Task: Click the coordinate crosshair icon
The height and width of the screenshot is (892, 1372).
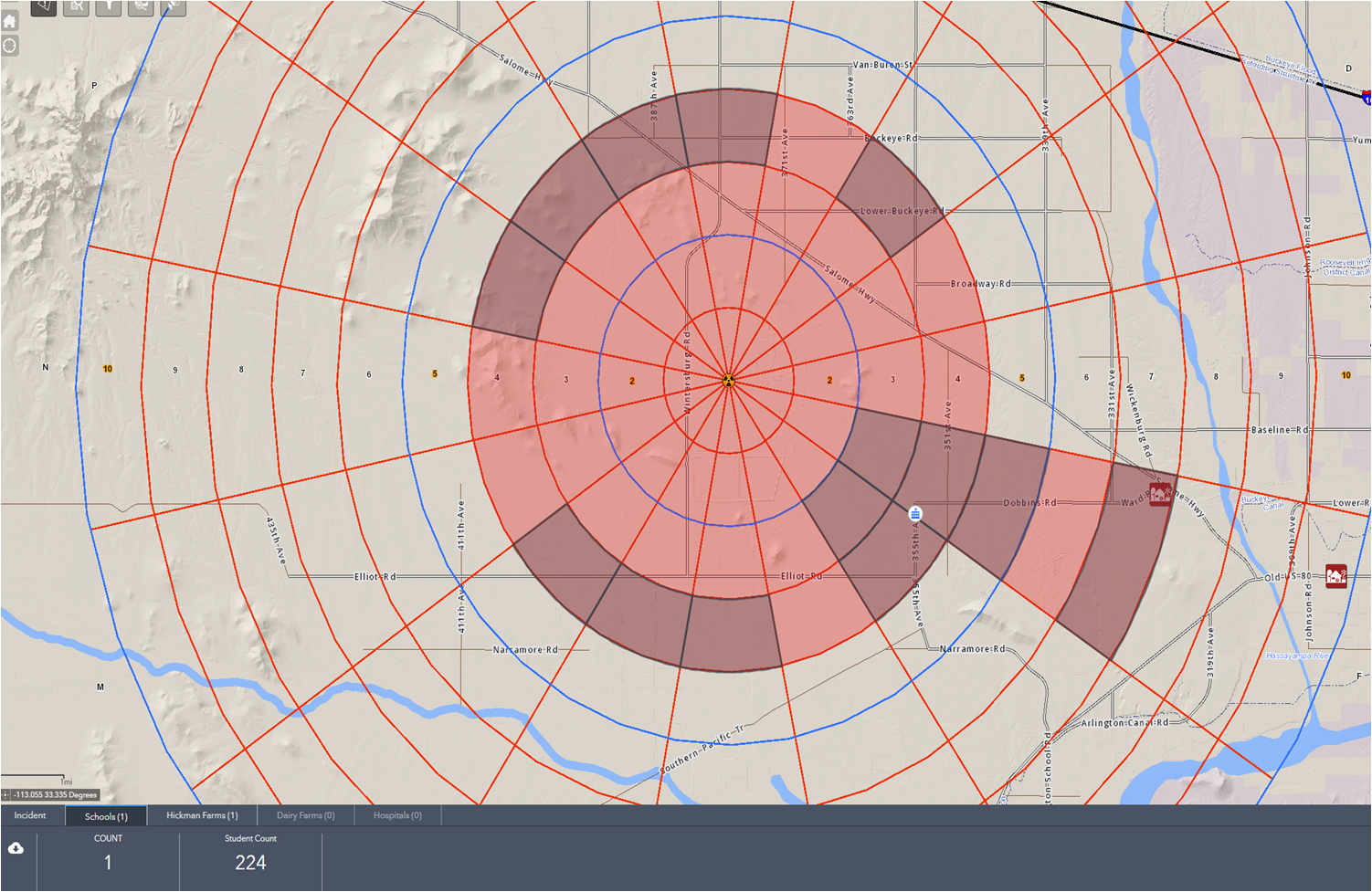Action: click(6, 795)
